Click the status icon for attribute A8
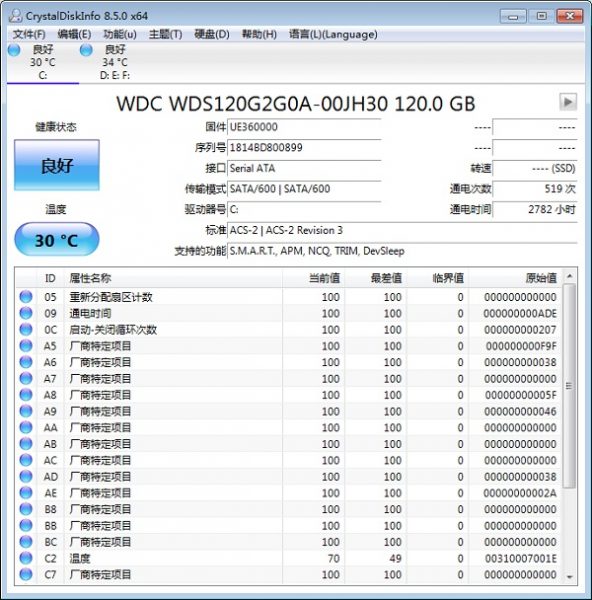Screen dimensions: 592x600 coord(26,395)
